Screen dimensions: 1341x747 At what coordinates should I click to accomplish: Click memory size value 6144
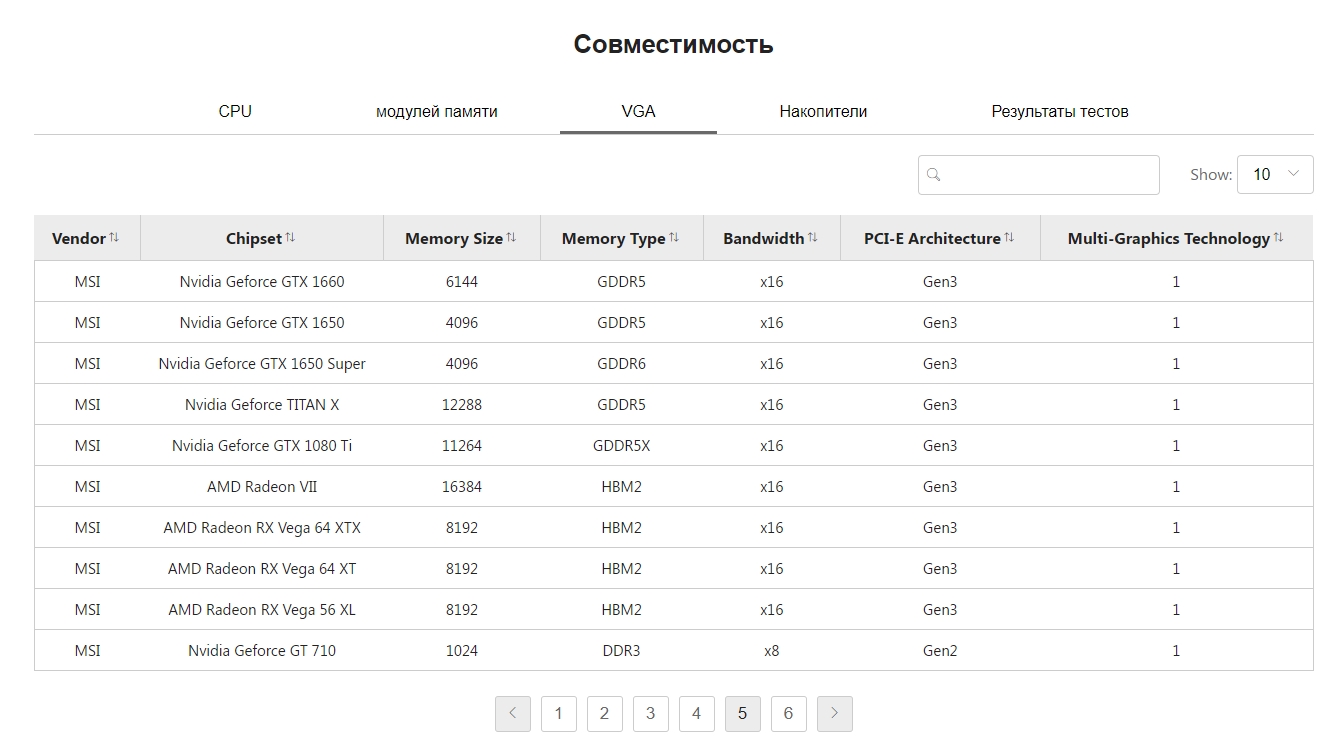point(462,282)
